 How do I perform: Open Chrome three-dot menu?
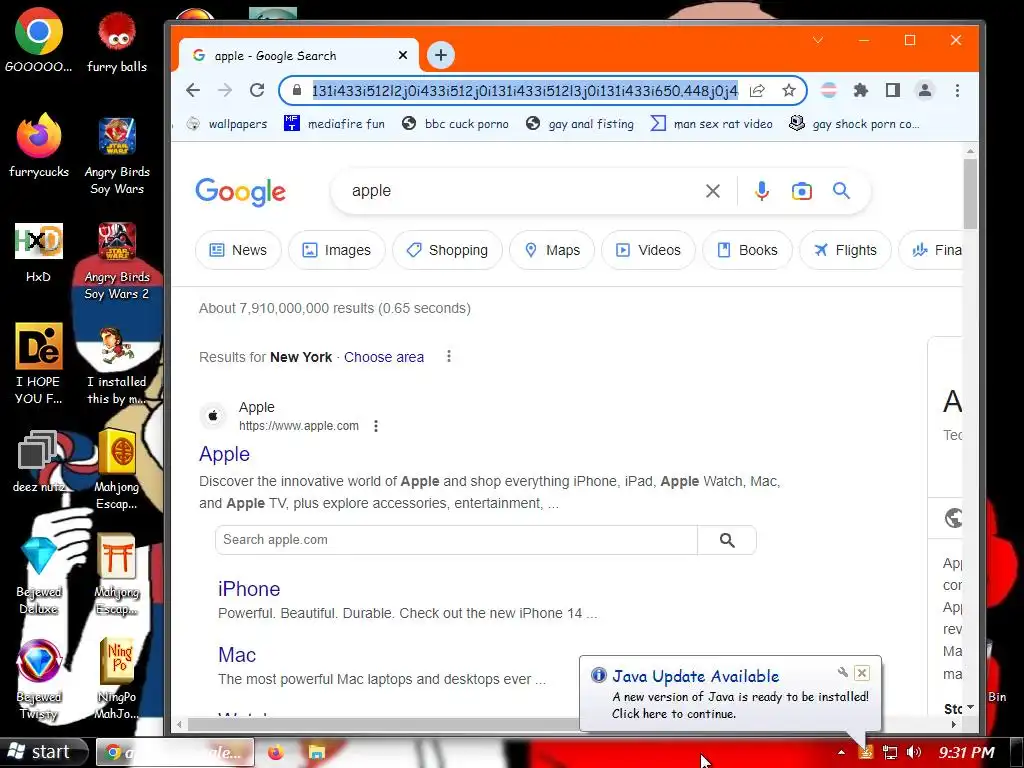coord(957,90)
